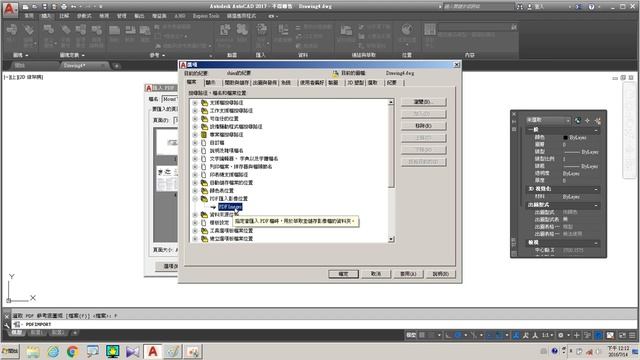Click workspace switching gear icon

tap(561, 335)
